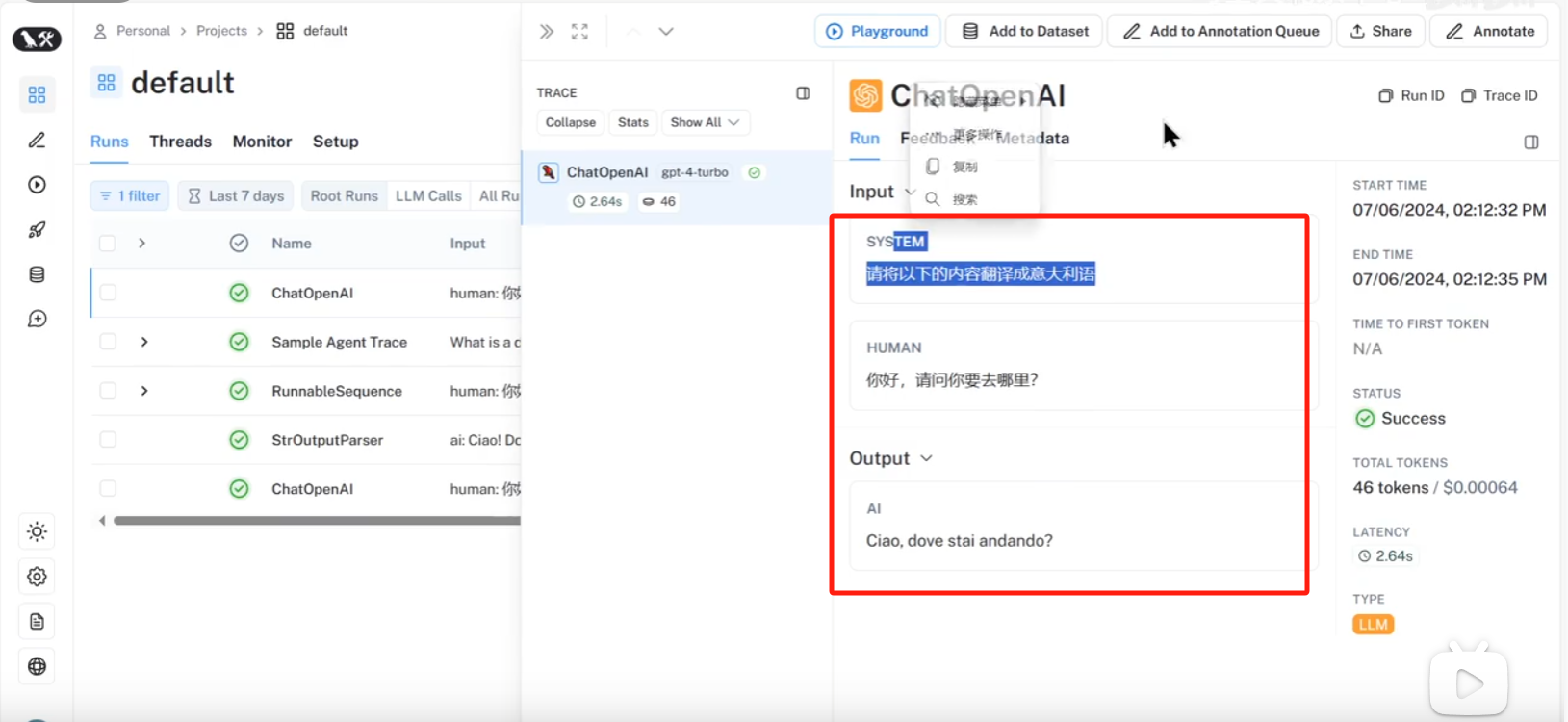Expand the RunnableSequence row
The height and width of the screenshot is (722, 1568).
tap(144, 391)
